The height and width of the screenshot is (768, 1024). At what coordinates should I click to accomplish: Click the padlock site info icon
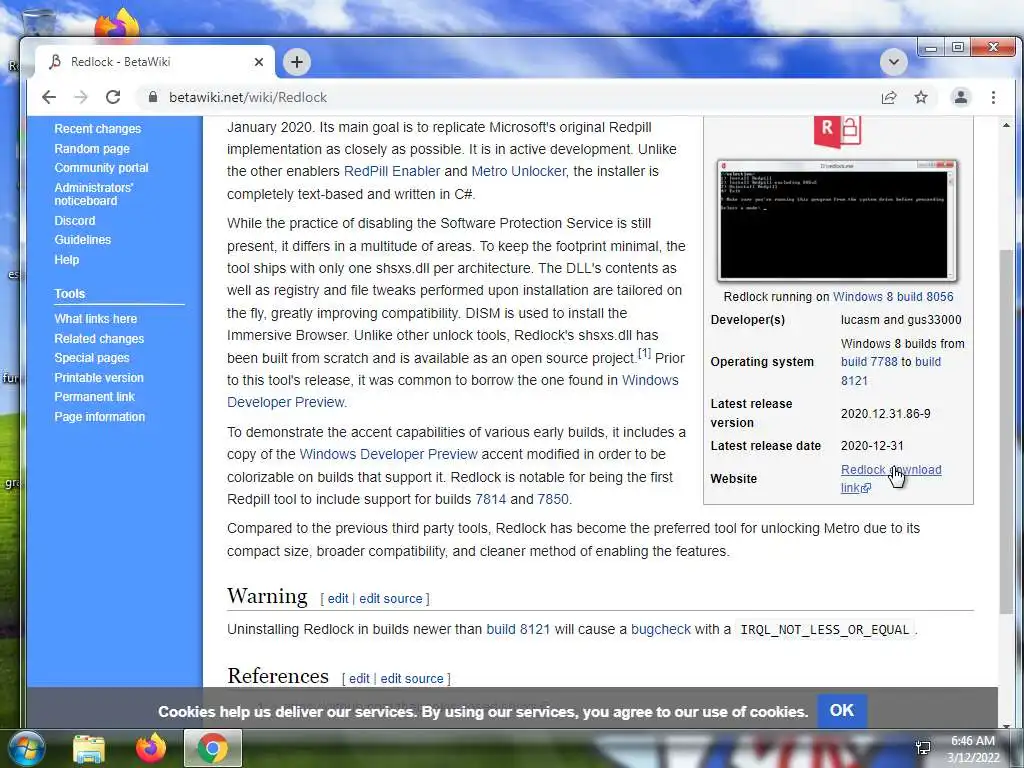(153, 97)
